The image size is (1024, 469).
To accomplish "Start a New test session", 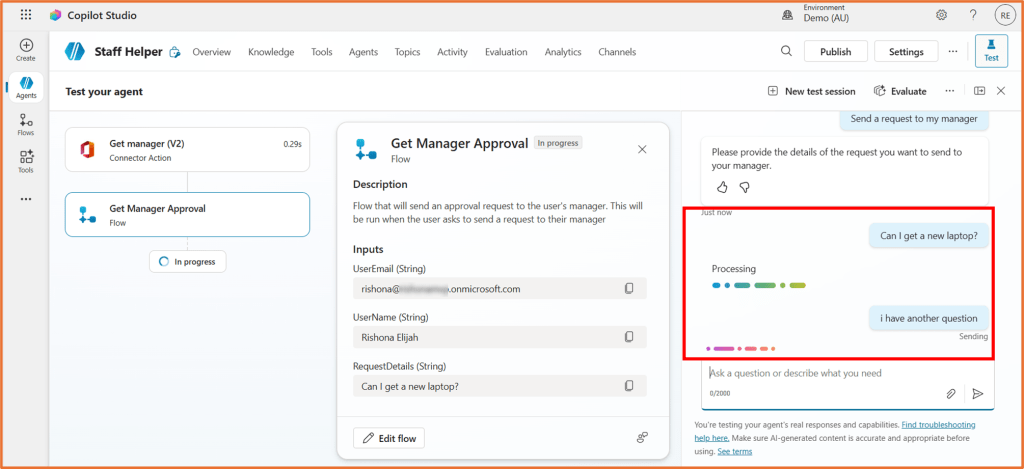I will pyautogui.click(x=811, y=91).
